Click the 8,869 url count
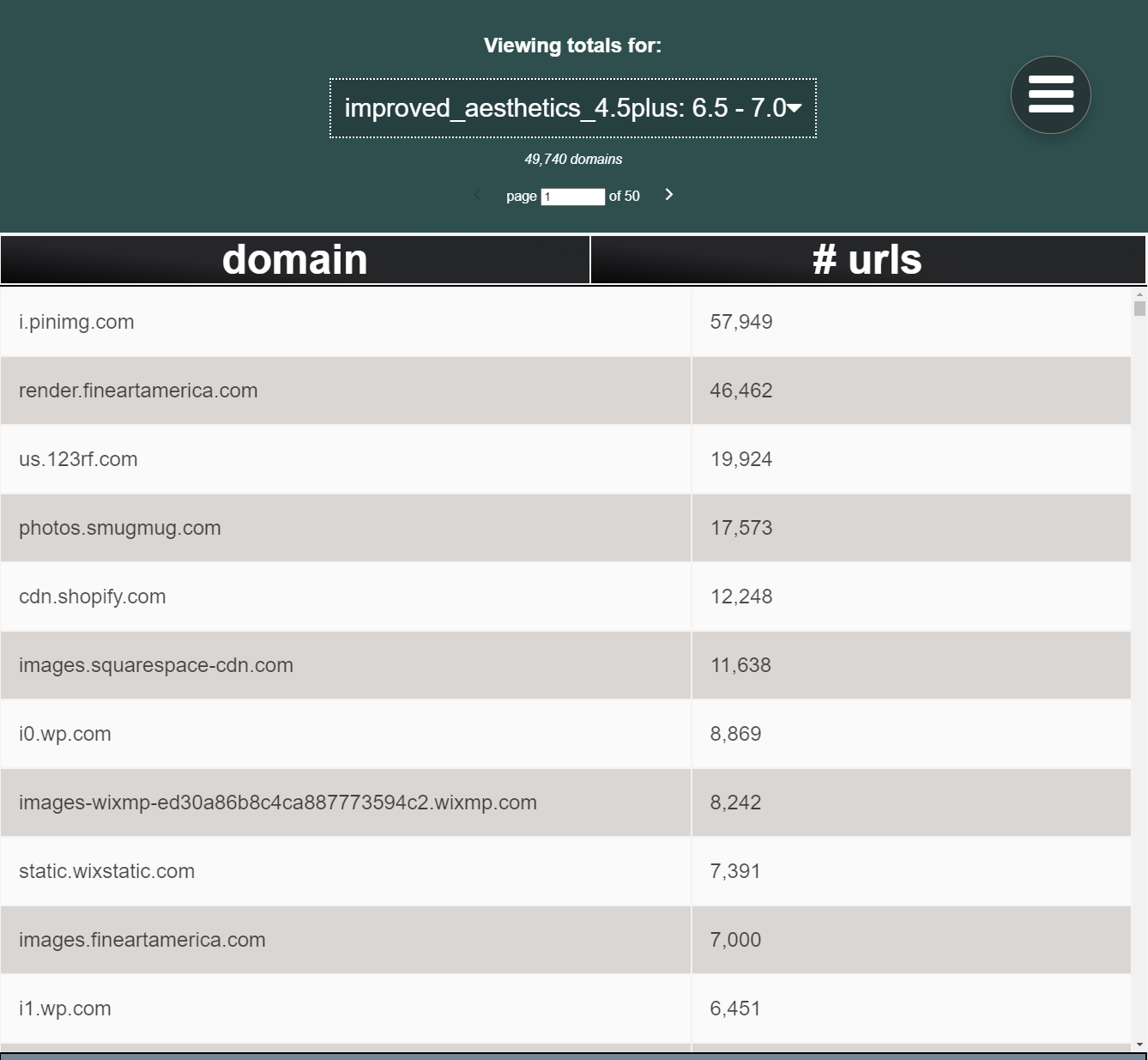Viewport: 1148px width, 1060px height. pos(735,734)
